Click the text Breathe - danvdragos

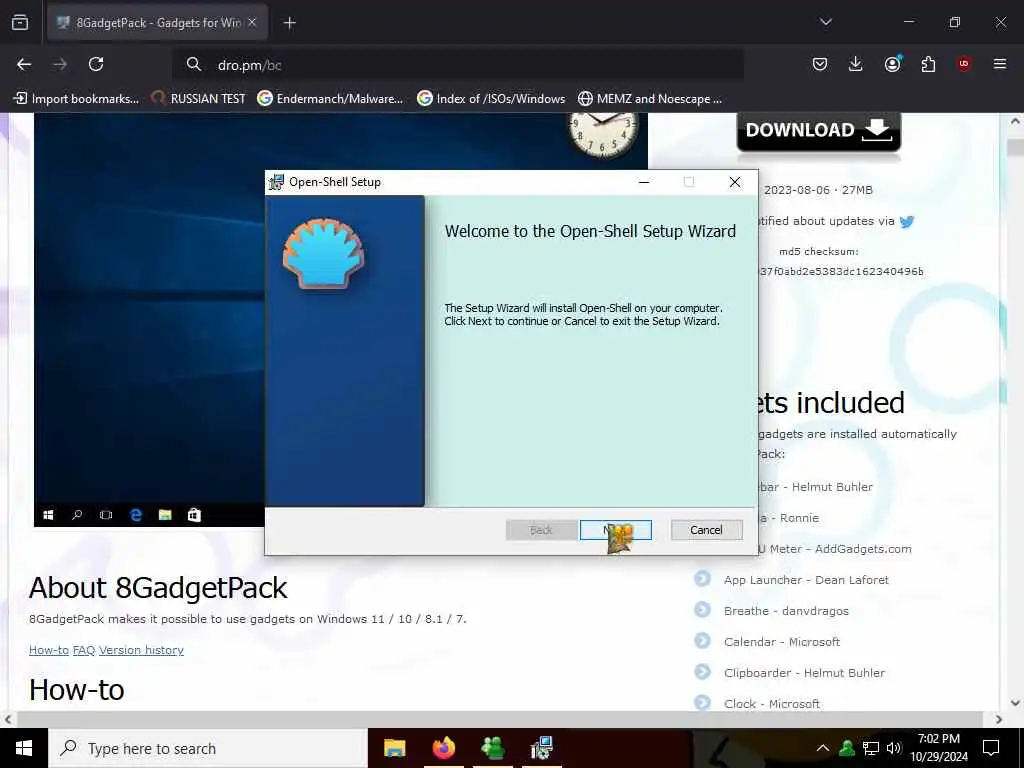(786, 611)
